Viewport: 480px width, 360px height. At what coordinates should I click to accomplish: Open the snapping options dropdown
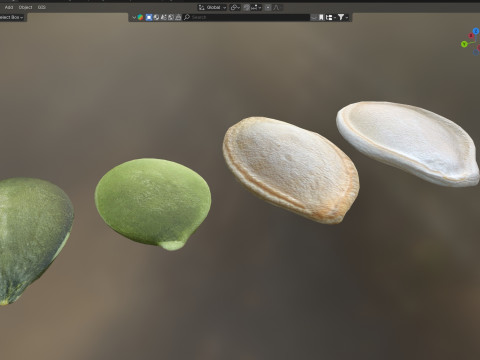256,7
